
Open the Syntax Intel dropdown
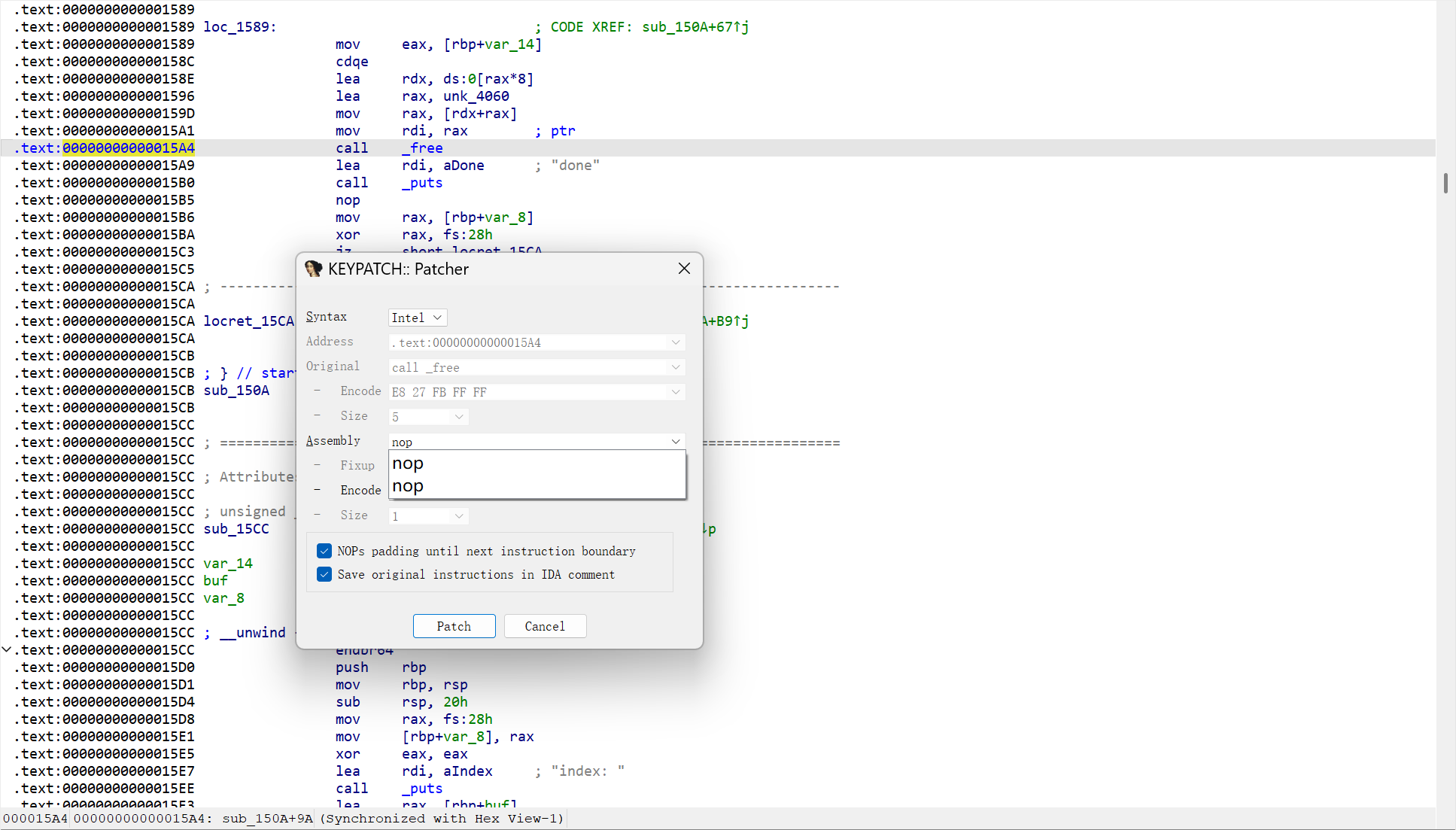click(x=418, y=318)
